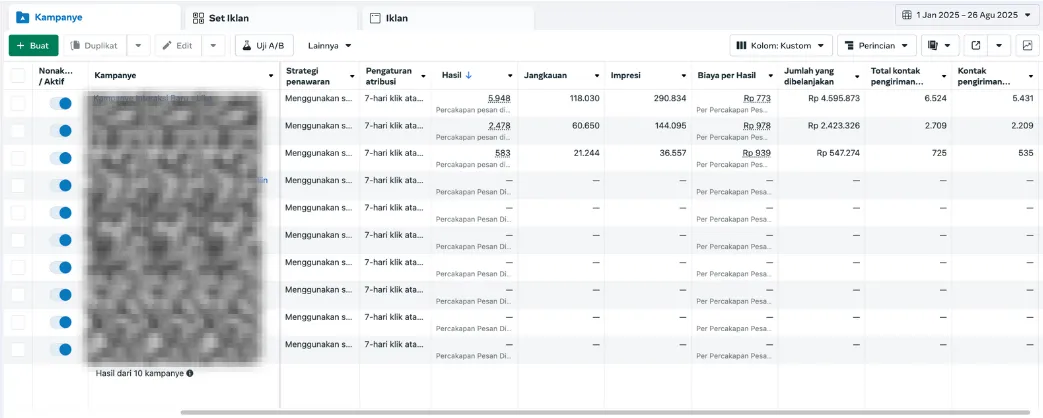Expand the arrow next to Edit

(213, 45)
